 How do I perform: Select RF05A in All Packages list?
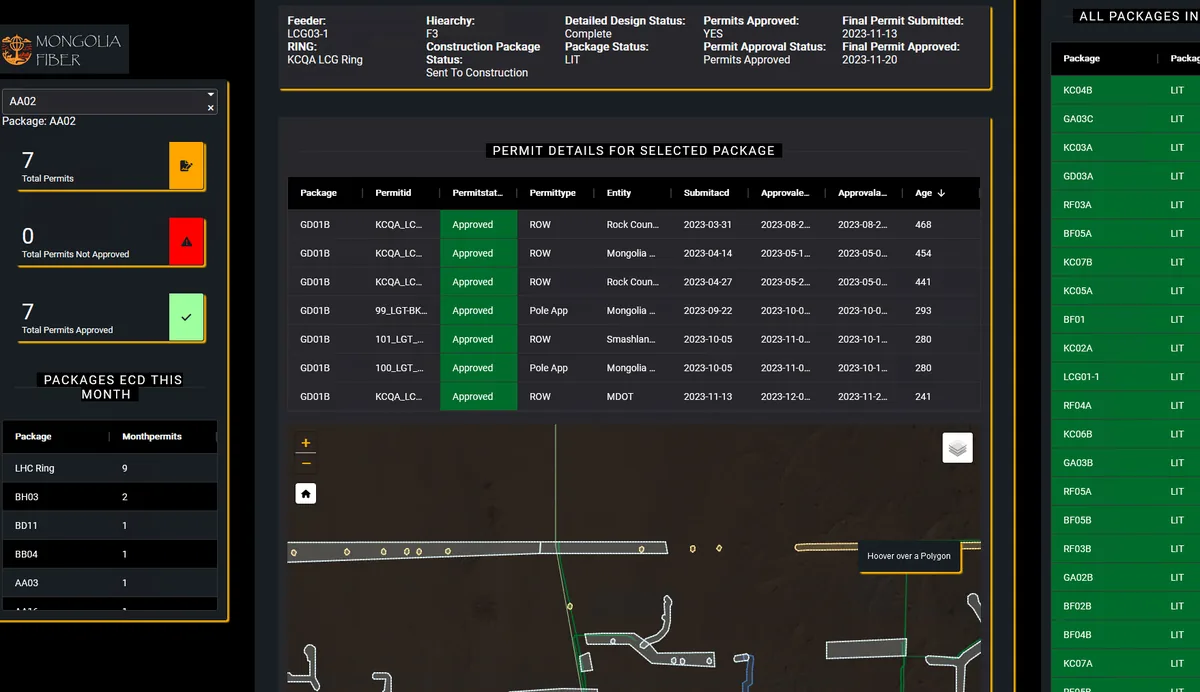[x=1125, y=492]
